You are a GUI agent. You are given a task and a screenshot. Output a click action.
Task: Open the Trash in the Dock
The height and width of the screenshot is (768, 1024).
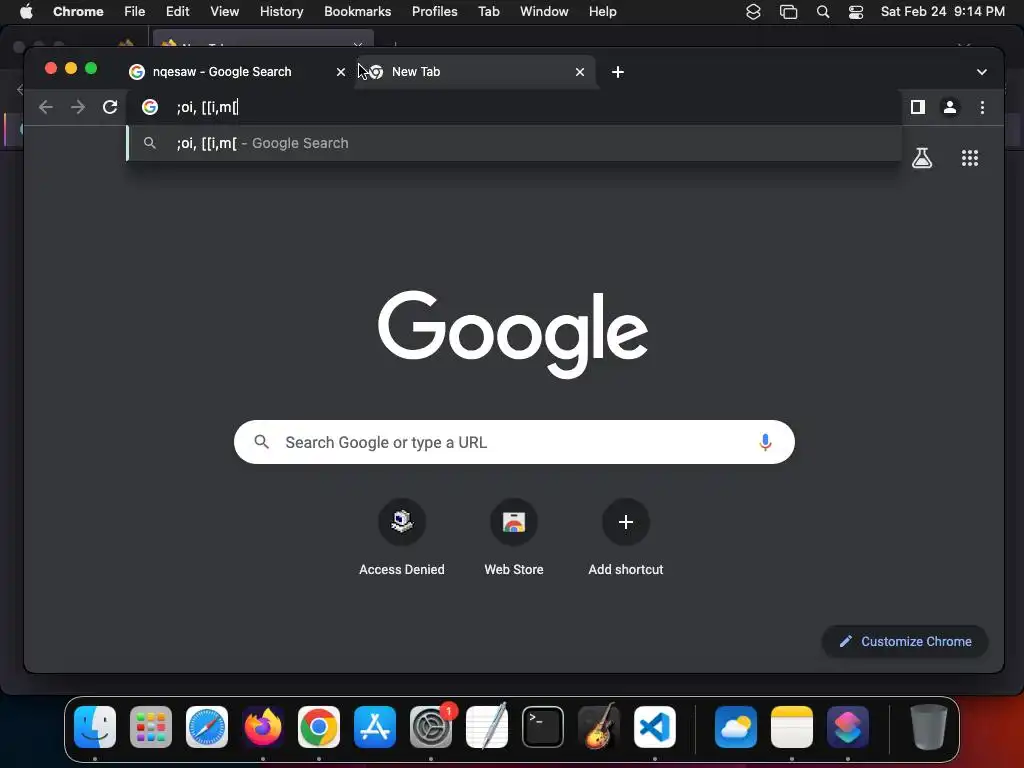point(928,727)
